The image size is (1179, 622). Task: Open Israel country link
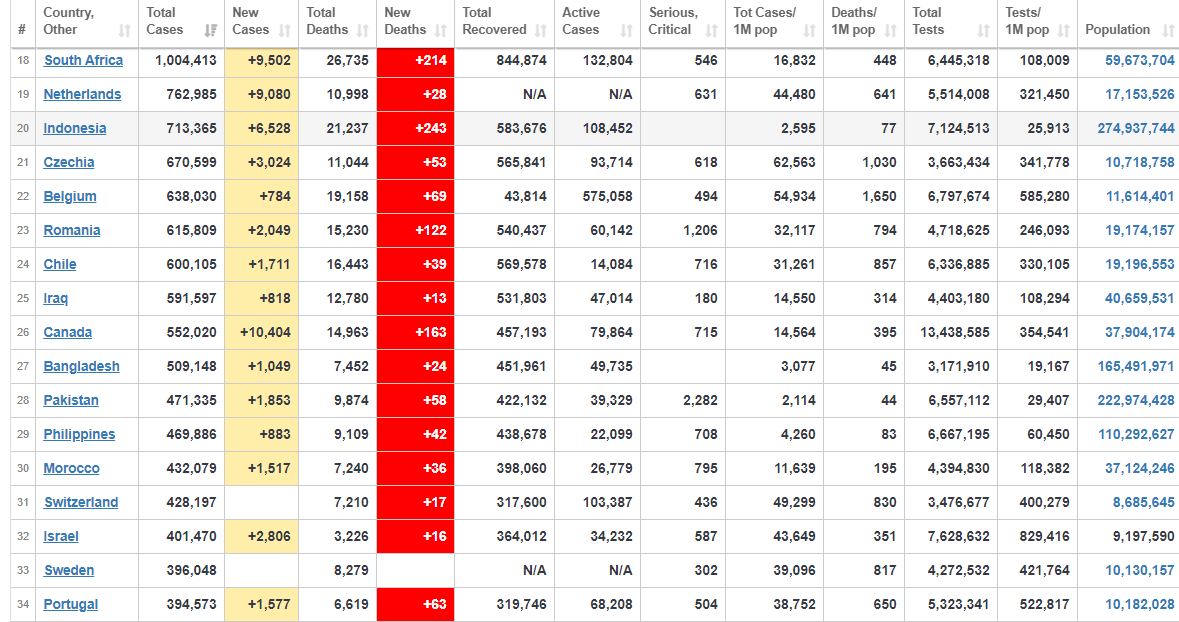(x=61, y=536)
